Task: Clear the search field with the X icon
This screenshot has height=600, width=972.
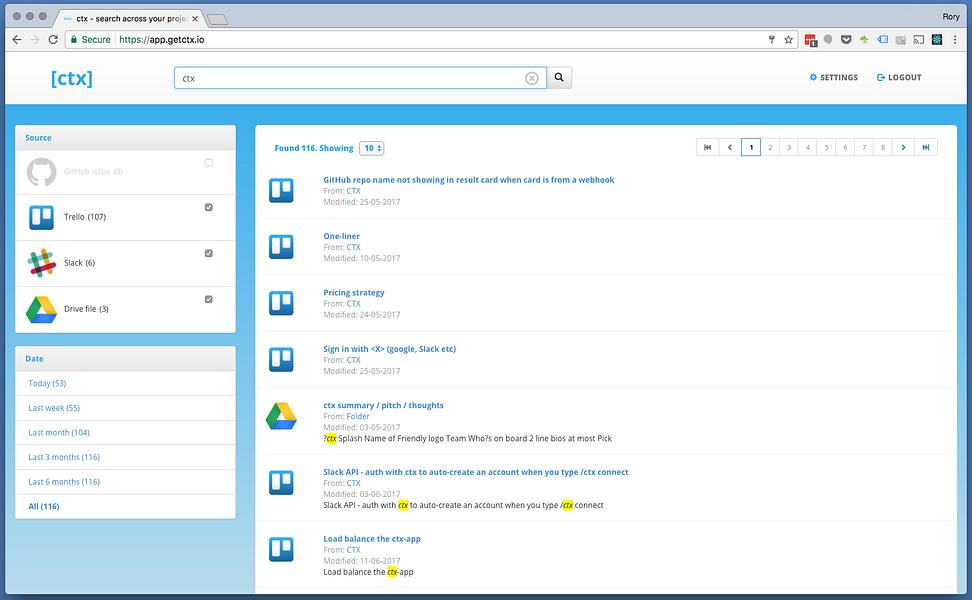Action: (531, 78)
